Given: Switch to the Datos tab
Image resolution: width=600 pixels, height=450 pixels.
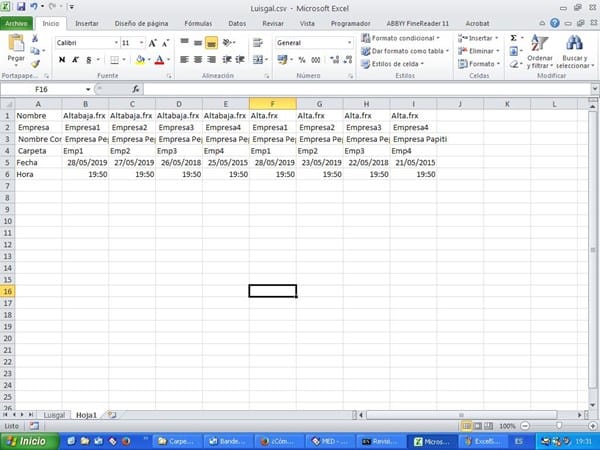Looking at the screenshot, I should 237,24.
